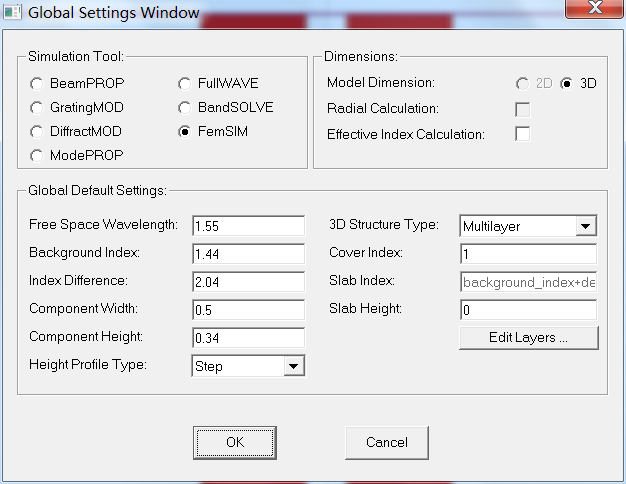Click the window icon in title bar
Image resolution: width=626 pixels, height=484 pixels.
click(x=13, y=13)
